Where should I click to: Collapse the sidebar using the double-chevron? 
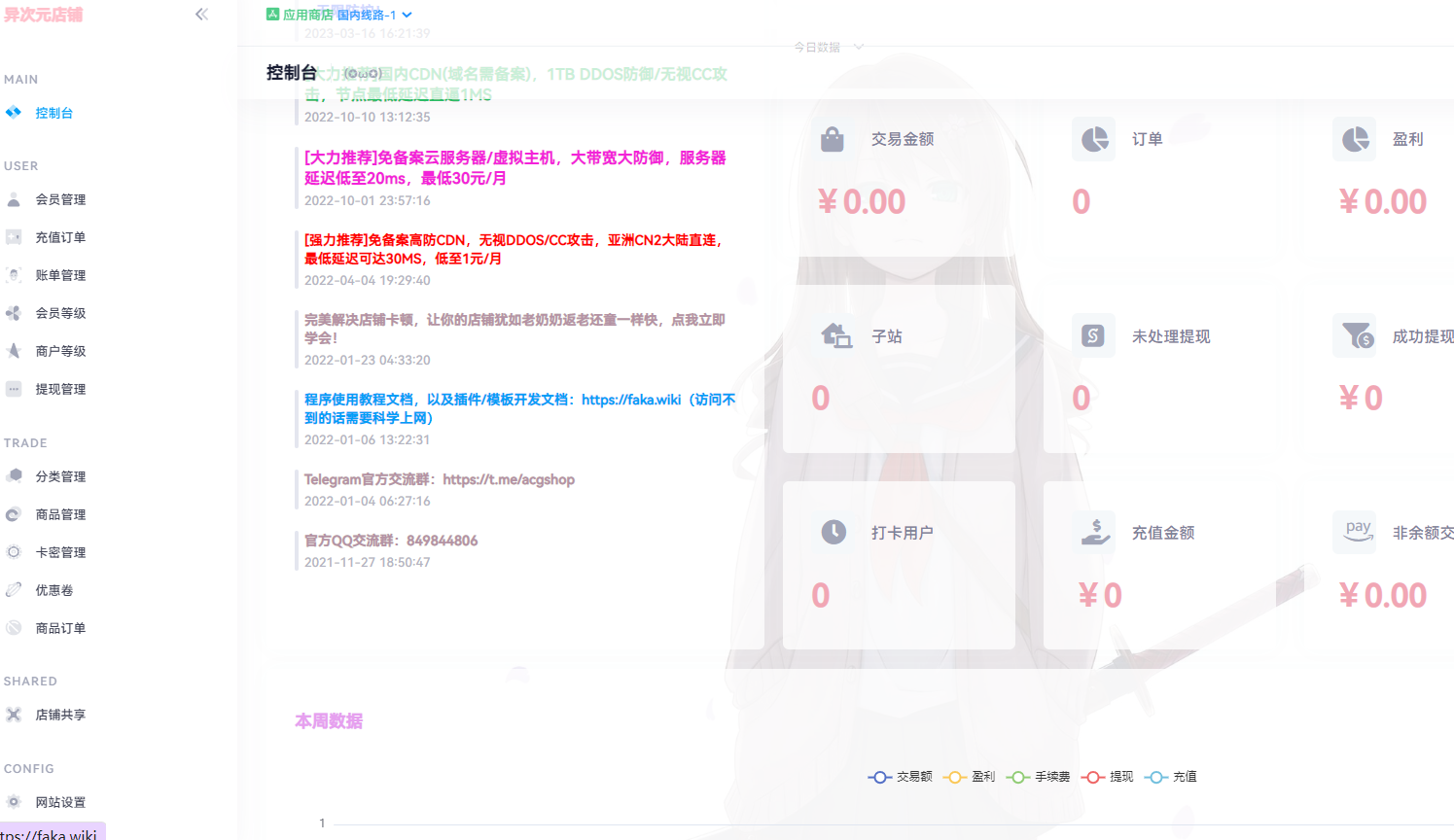point(201,14)
